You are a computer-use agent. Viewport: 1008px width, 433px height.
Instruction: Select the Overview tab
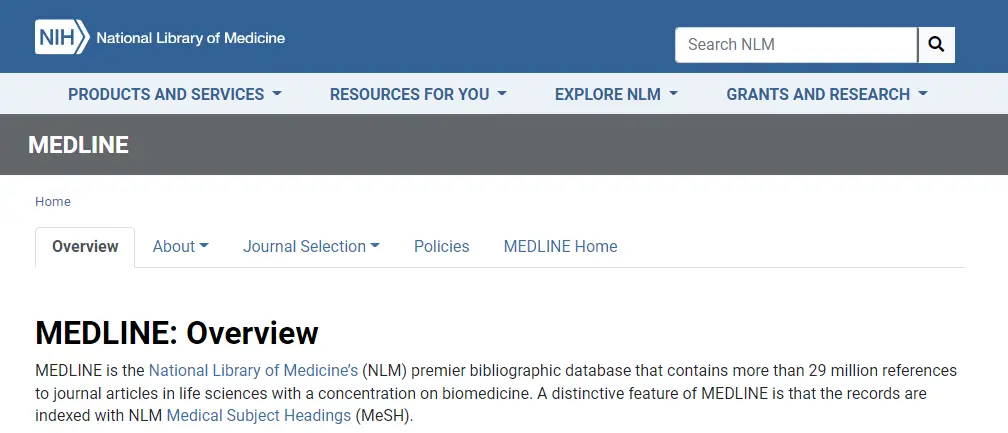click(85, 247)
